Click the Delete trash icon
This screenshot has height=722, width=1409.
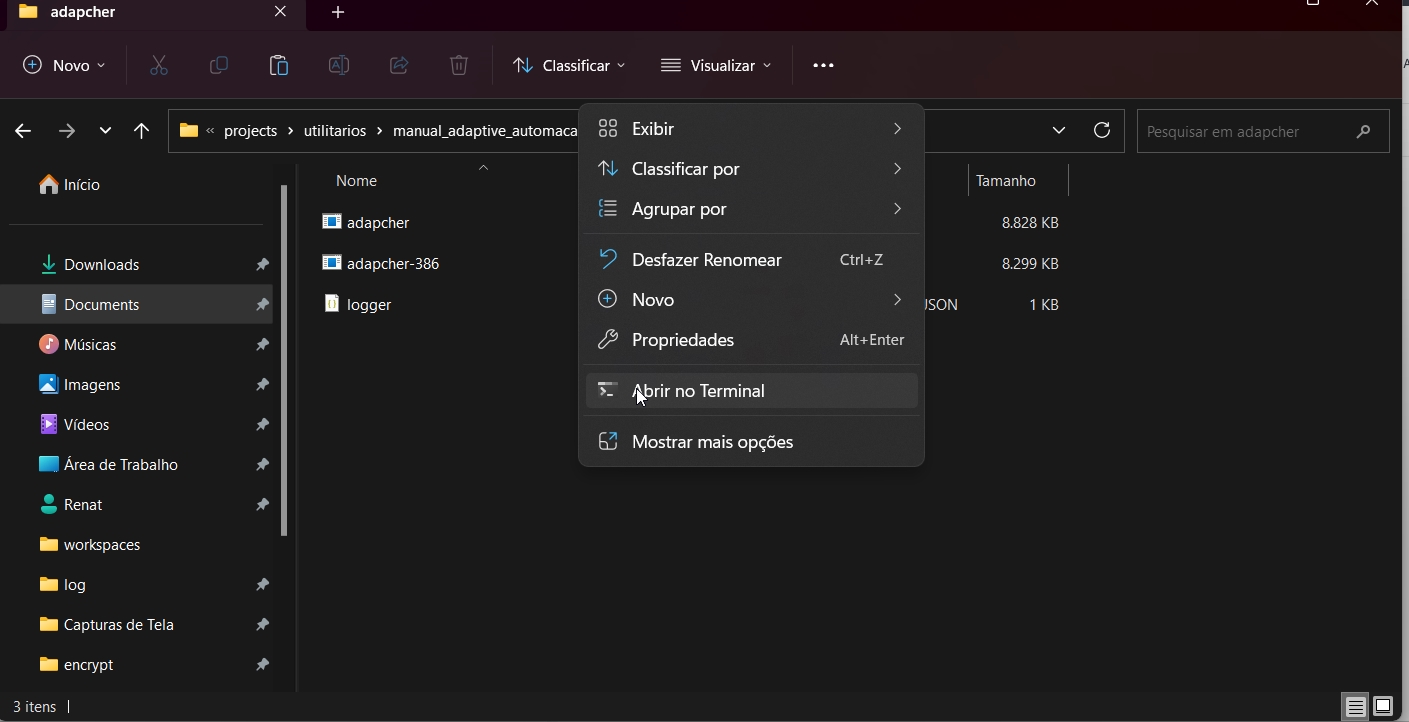pos(459,66)
